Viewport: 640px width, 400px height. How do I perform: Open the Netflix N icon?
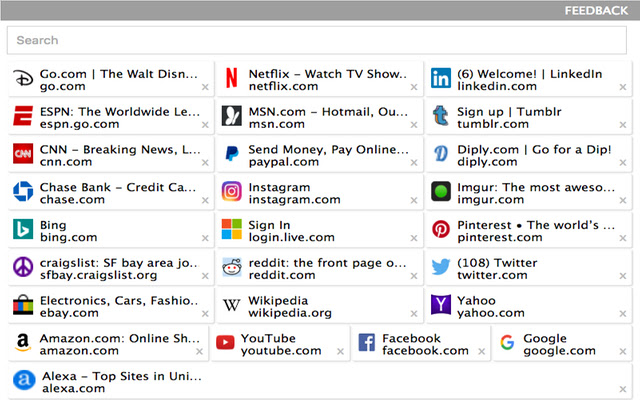(x=231, y=78)
